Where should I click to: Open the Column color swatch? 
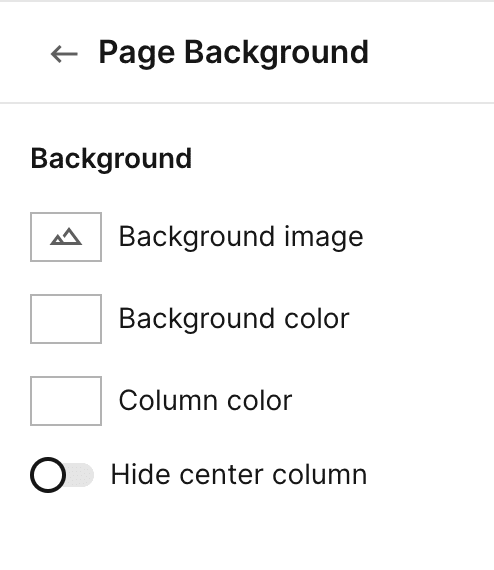tap(66, 401)
